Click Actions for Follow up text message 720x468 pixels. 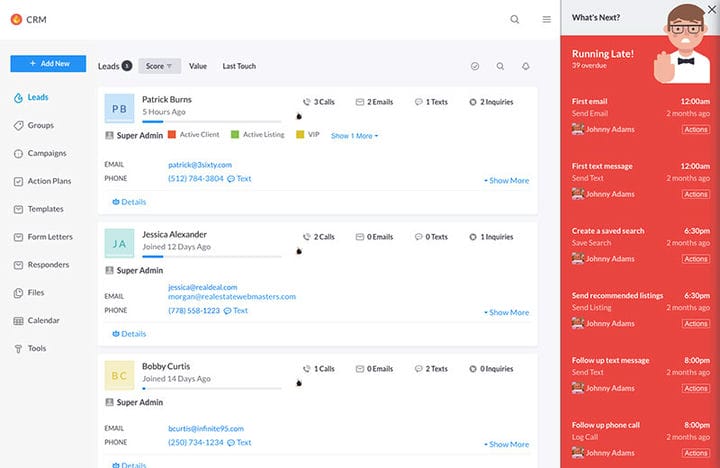pyautogui.click(x=696, y=389)
